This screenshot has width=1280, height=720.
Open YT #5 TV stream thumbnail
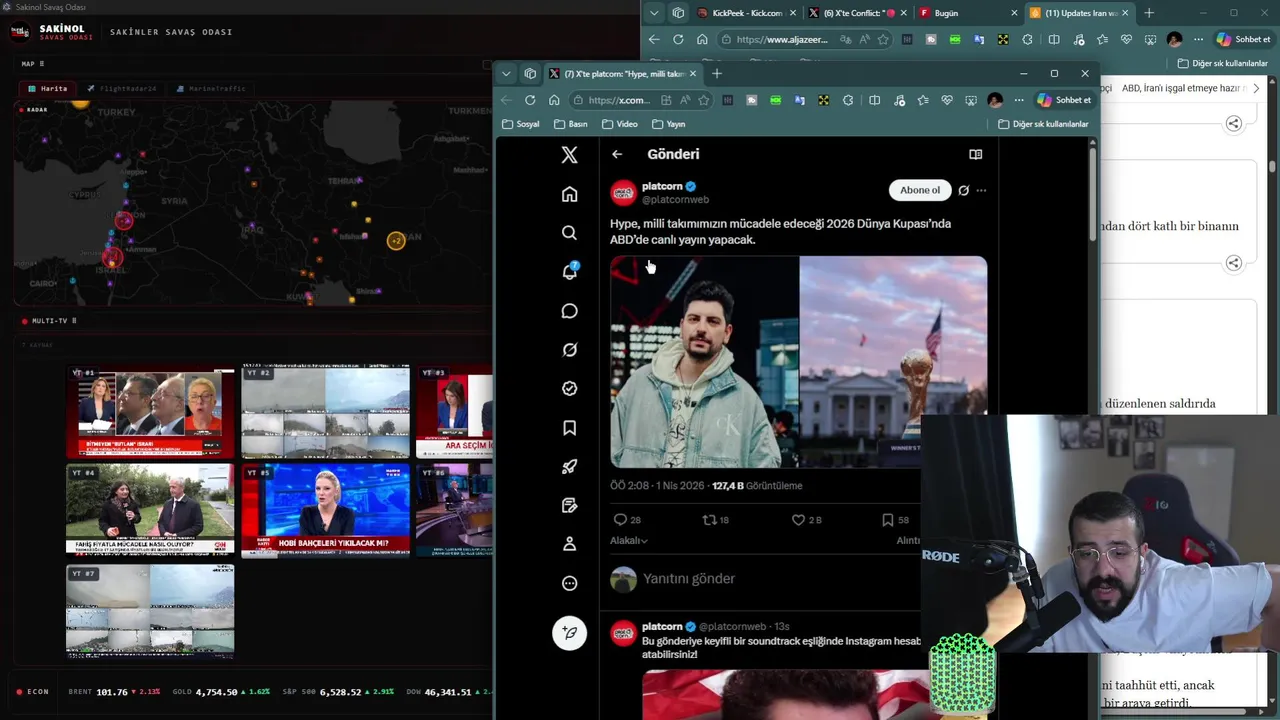pyautogui.click(x=325, y=510)
